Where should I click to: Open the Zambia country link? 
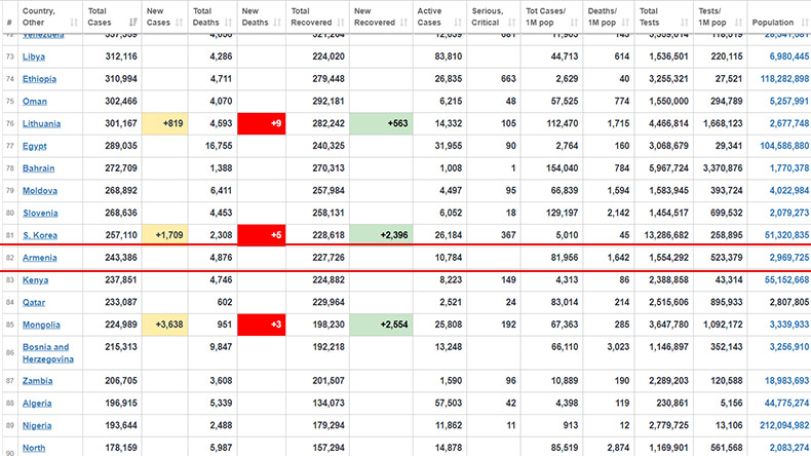37,381
